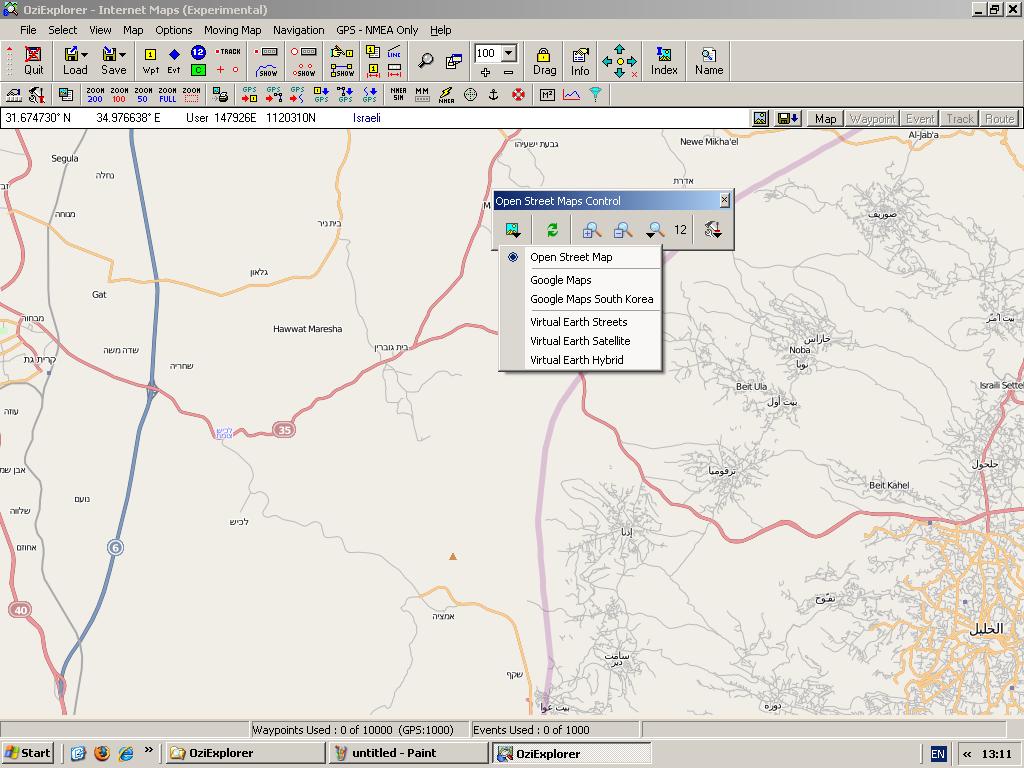
Task: Switch map source to Google Maps
Action: click(560, 280)
